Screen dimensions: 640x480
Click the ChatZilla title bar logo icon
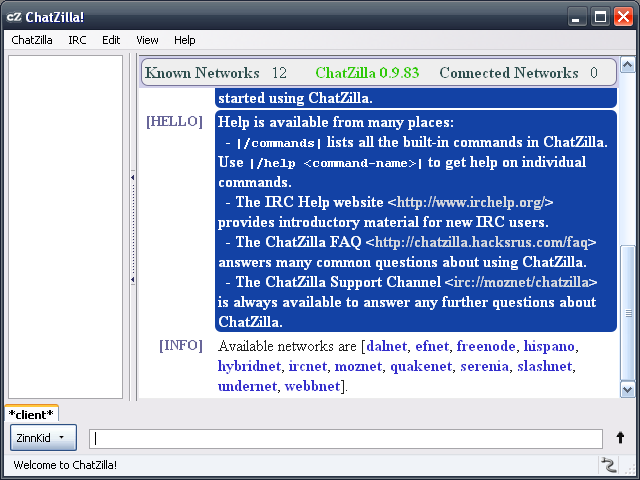14,16
